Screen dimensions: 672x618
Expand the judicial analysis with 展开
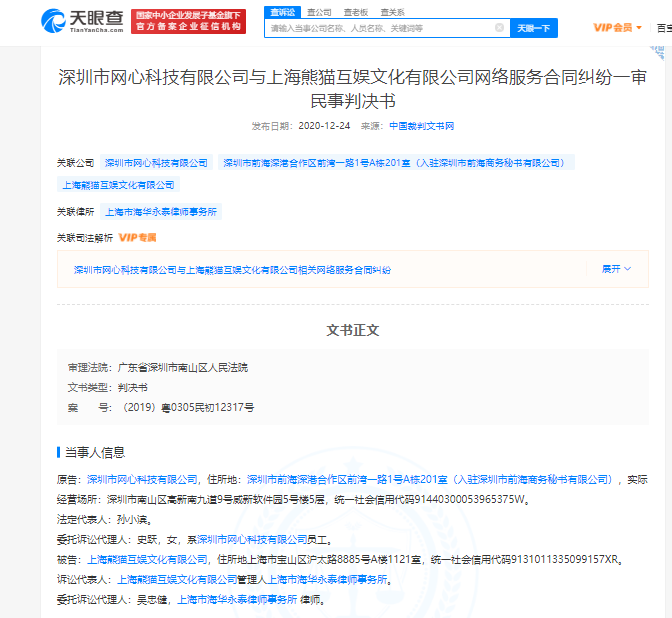pyautogui.click(x=616, y=269)
